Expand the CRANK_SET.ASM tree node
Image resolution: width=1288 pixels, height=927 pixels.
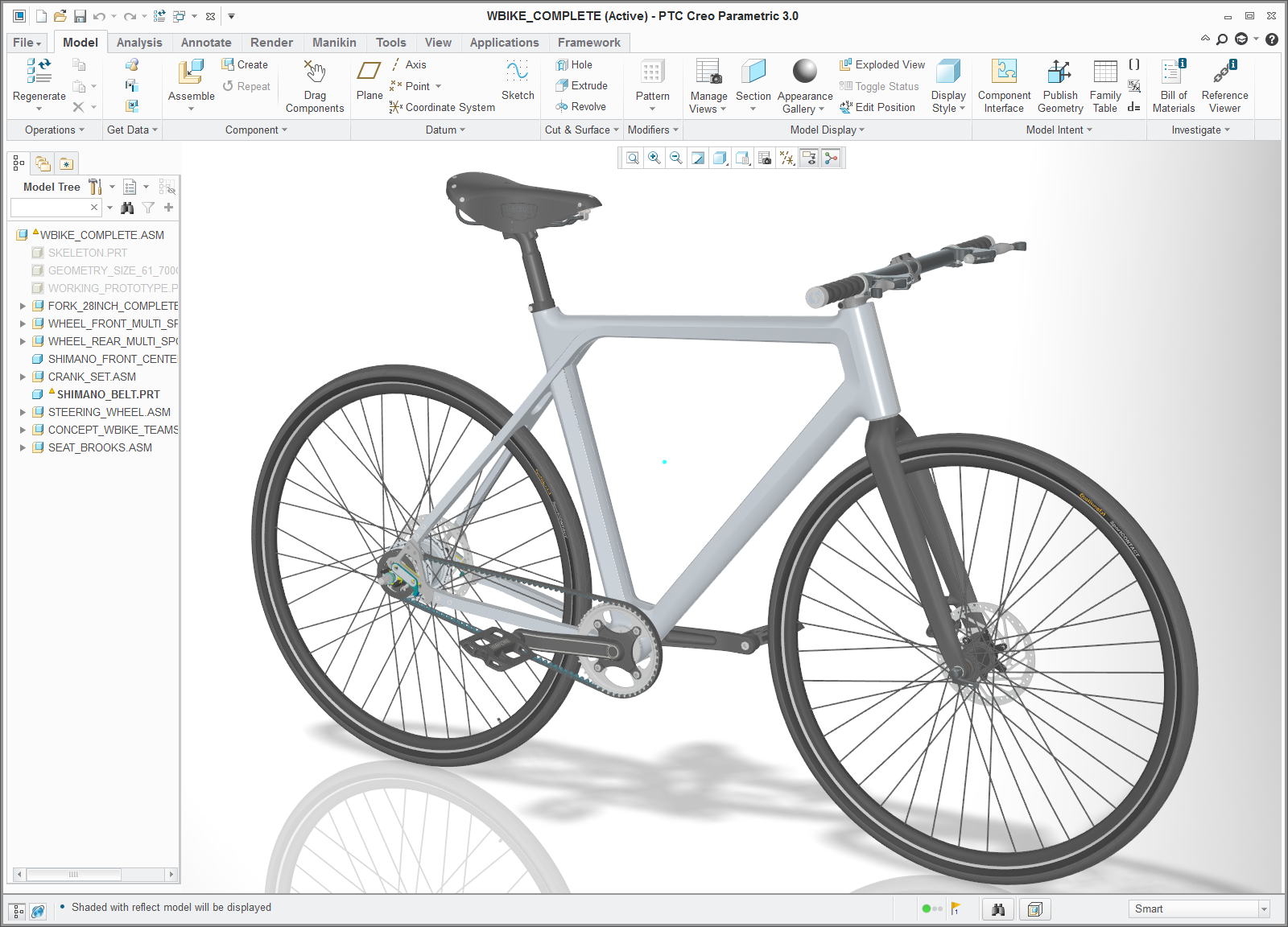click(22, 377)
